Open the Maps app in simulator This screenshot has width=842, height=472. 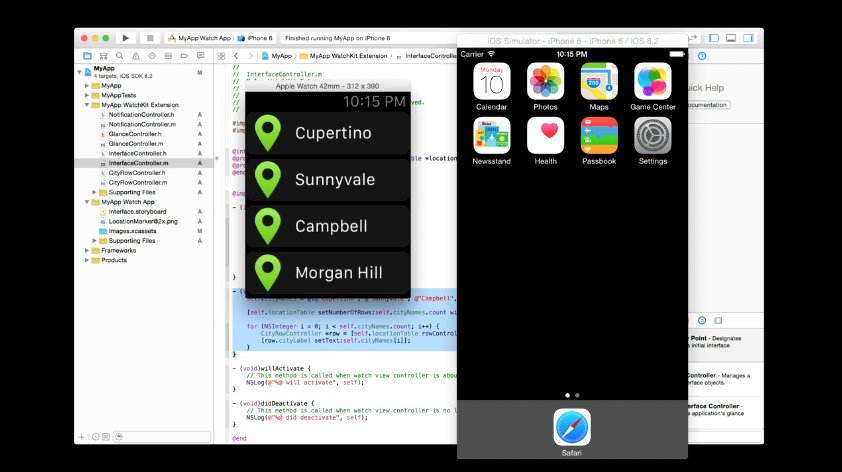599,81
